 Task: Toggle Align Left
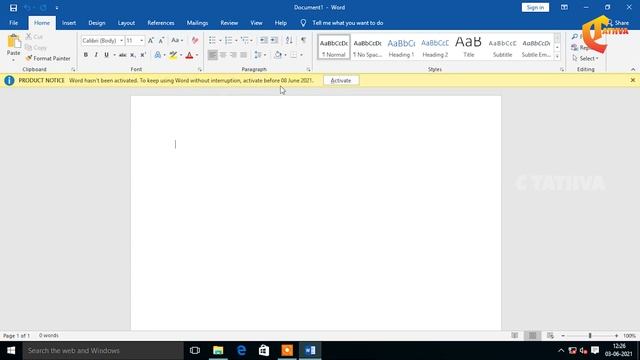coord(213,55)
